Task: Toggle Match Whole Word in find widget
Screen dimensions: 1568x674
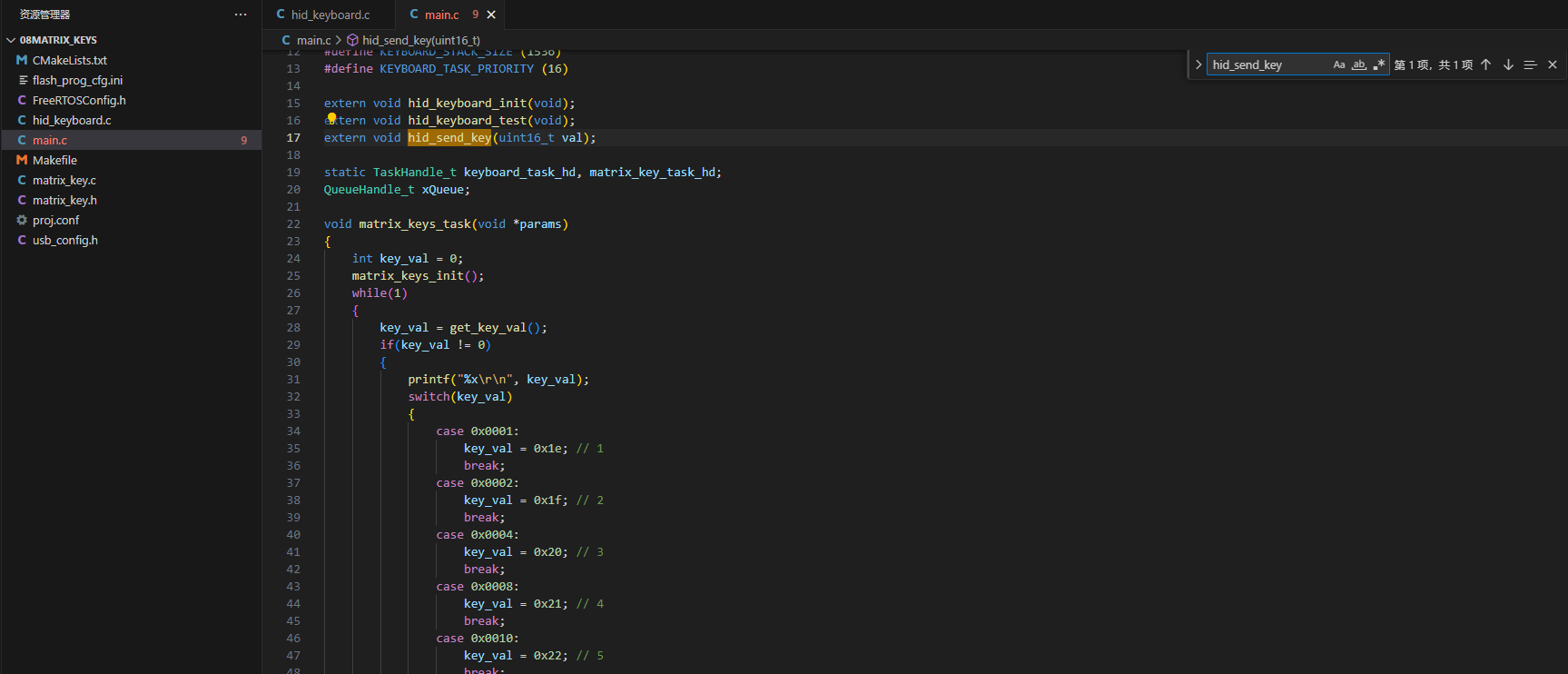Action: pos(1359,64)
